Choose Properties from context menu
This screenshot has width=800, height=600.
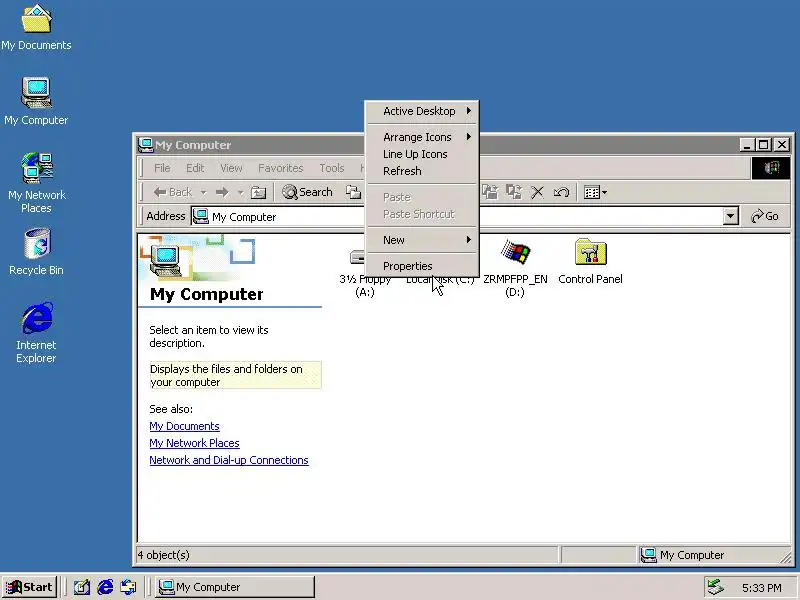(x=422, y=266)
